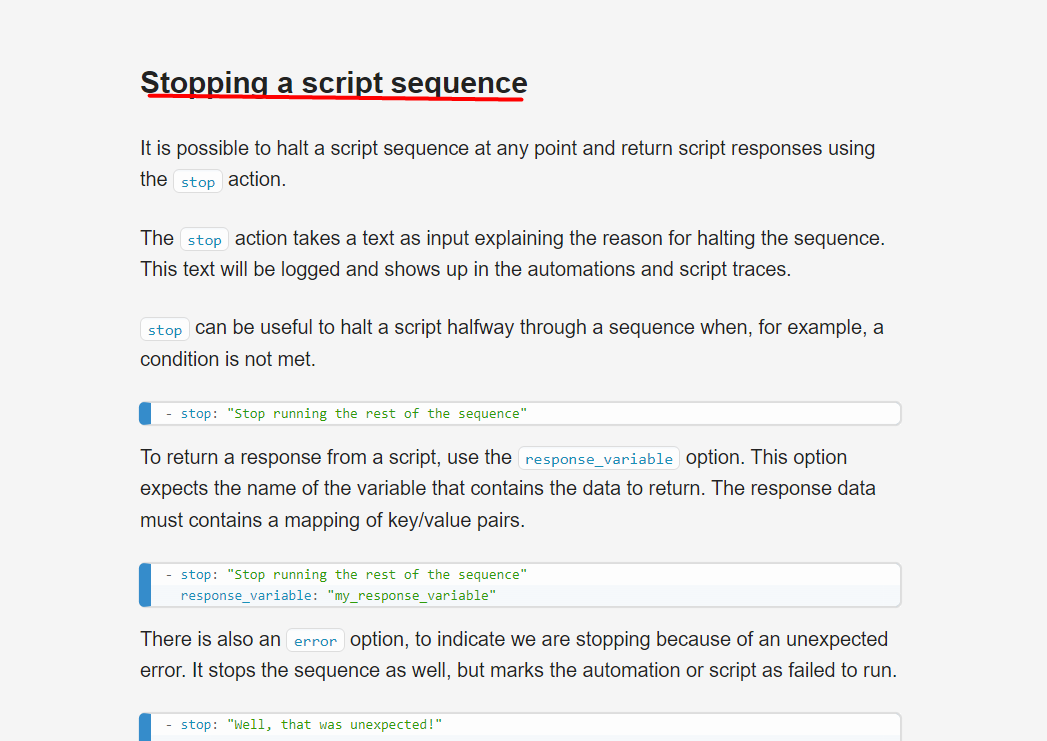This screenshot has height=741, width=1047.
Task: Click the stop tag after the word "The"
Action: click(204, 240)
